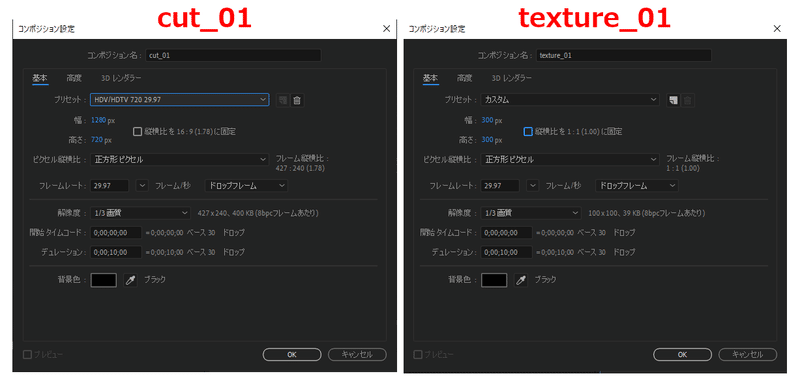This screenshot has height=385, width=800.
Task: Switch to 3D レンダラー tab in cut_01 dialog
Action: point(121,78)
